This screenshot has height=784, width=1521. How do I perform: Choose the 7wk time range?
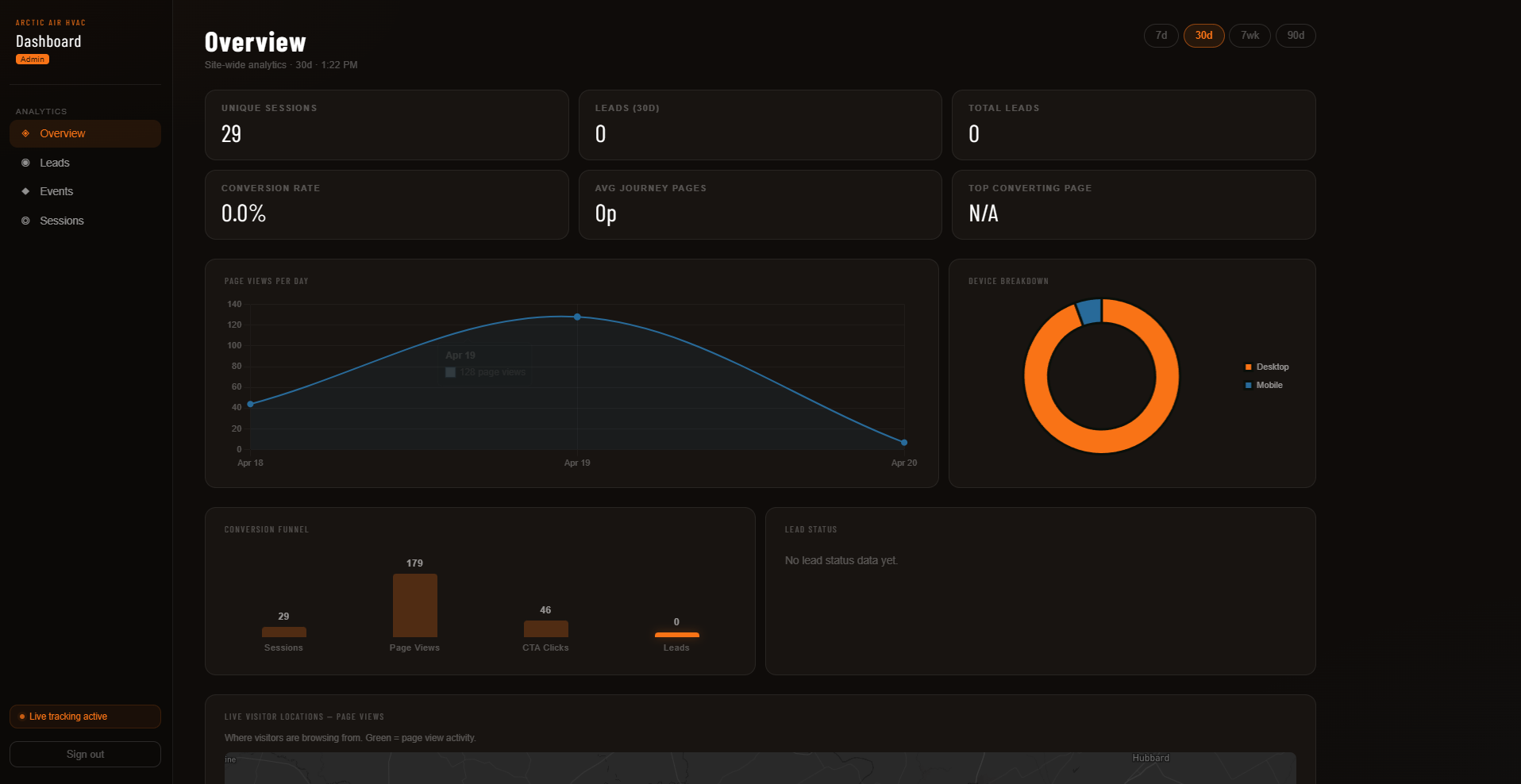[x=1250, y=36]
